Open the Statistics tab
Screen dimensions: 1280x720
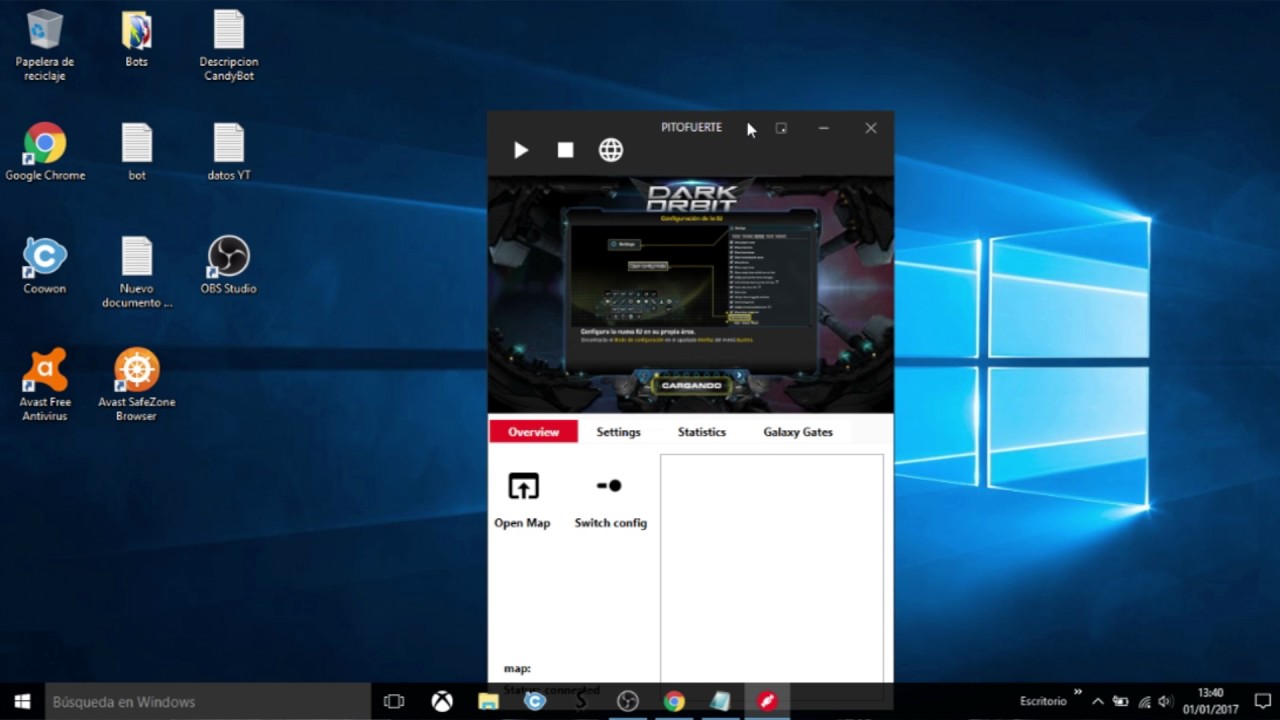click(702, 432)
